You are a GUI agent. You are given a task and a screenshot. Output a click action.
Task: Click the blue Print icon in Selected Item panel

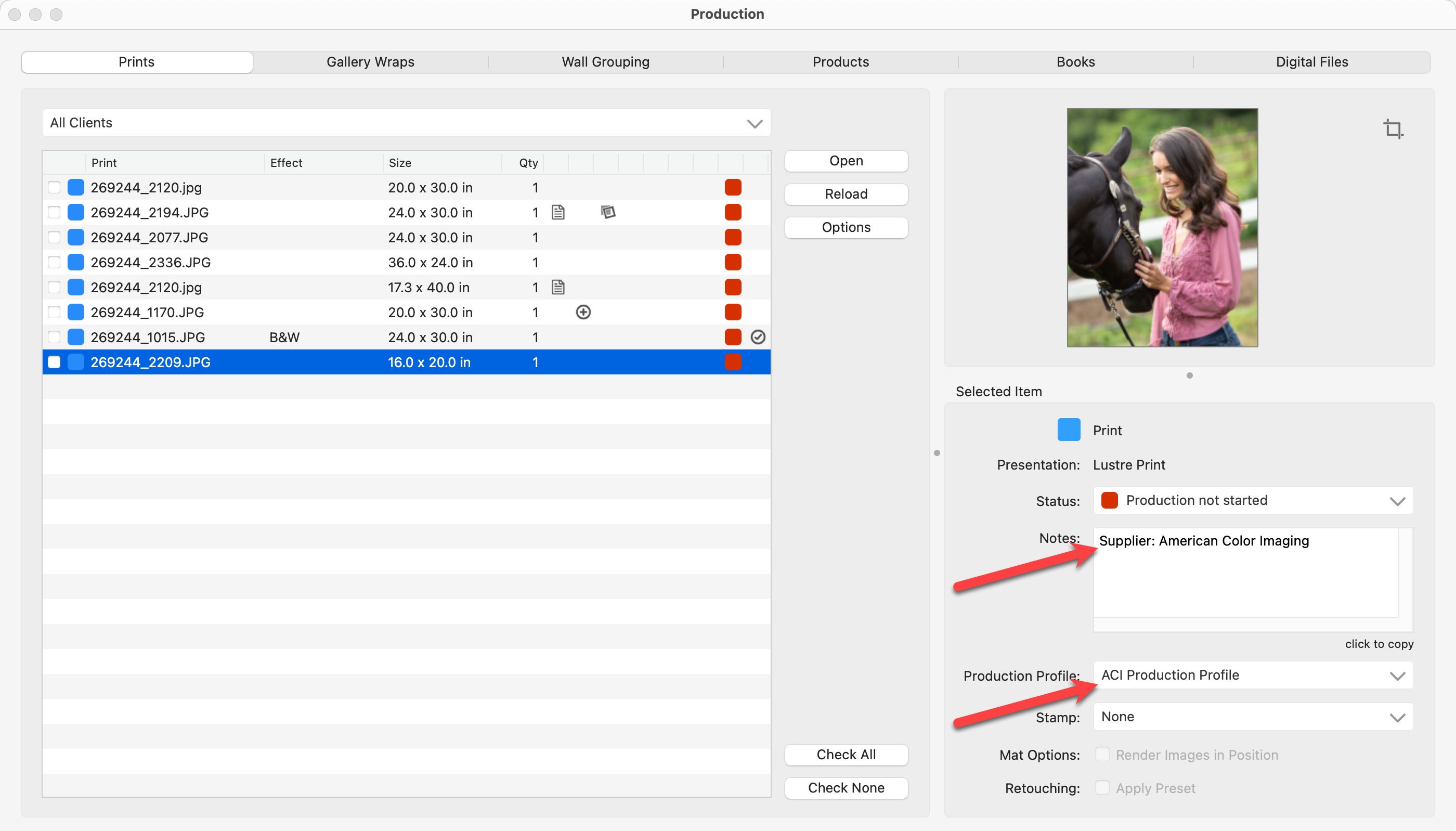tap(1069, 430)
